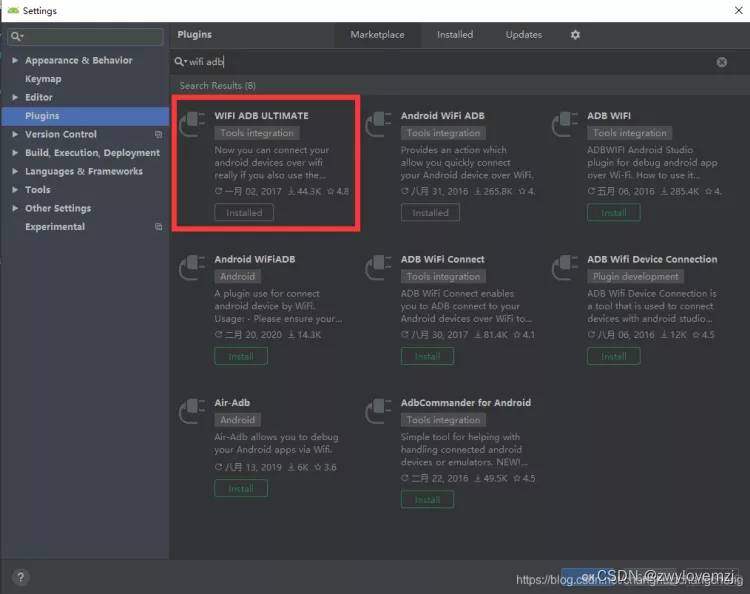750x594 pixels.
Task: Open the Air-Adb plugin title
Action: coord(232,403)
